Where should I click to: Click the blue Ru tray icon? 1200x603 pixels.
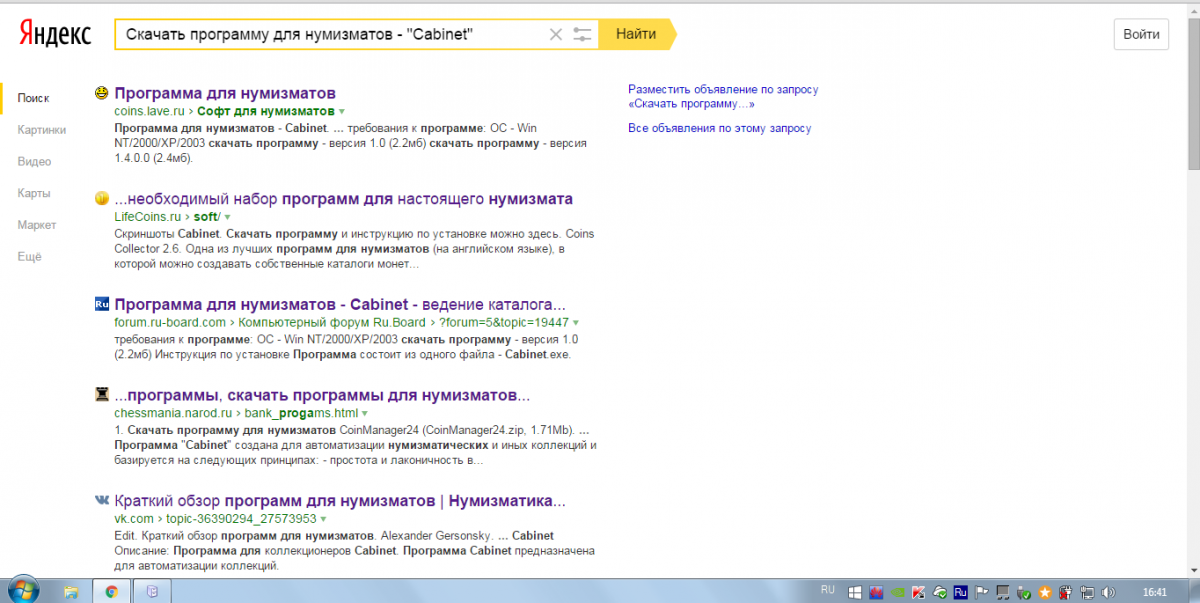(960, 592)
